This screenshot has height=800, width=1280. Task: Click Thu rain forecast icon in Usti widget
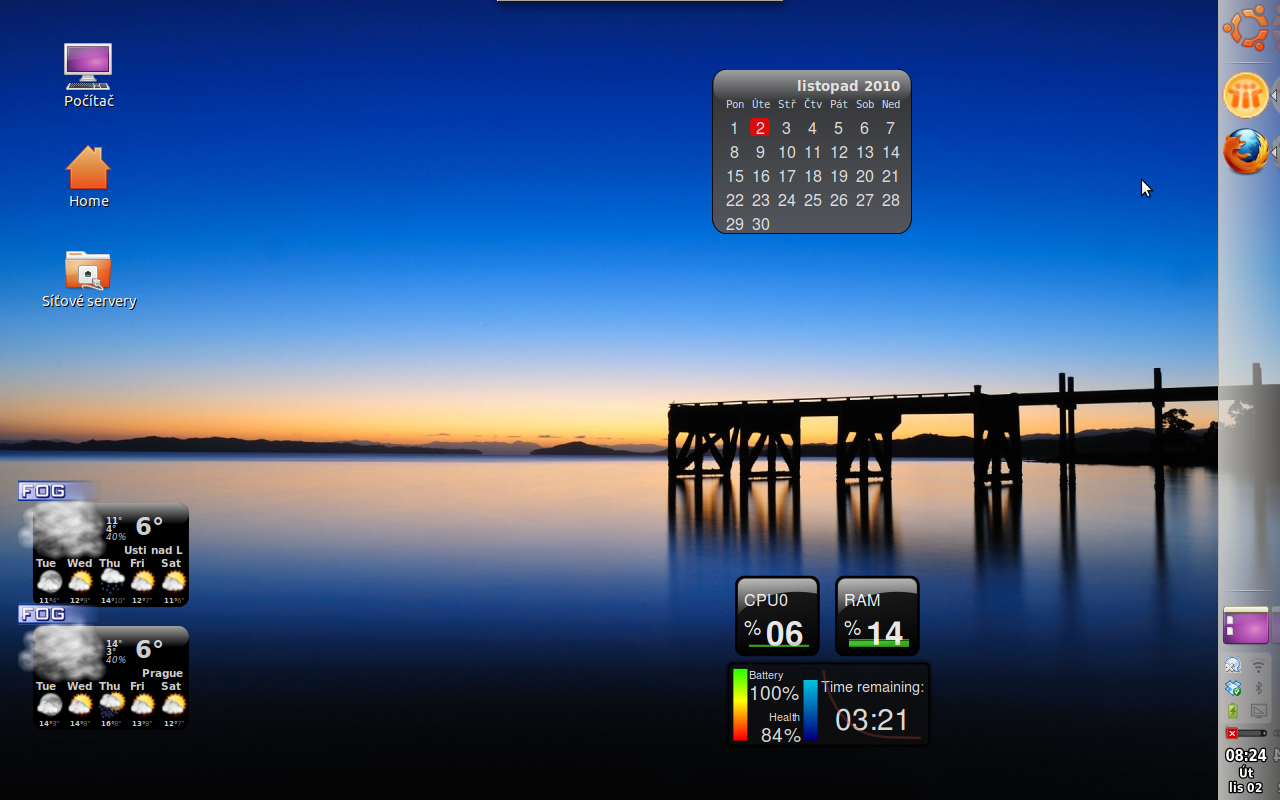pos(111,581)
